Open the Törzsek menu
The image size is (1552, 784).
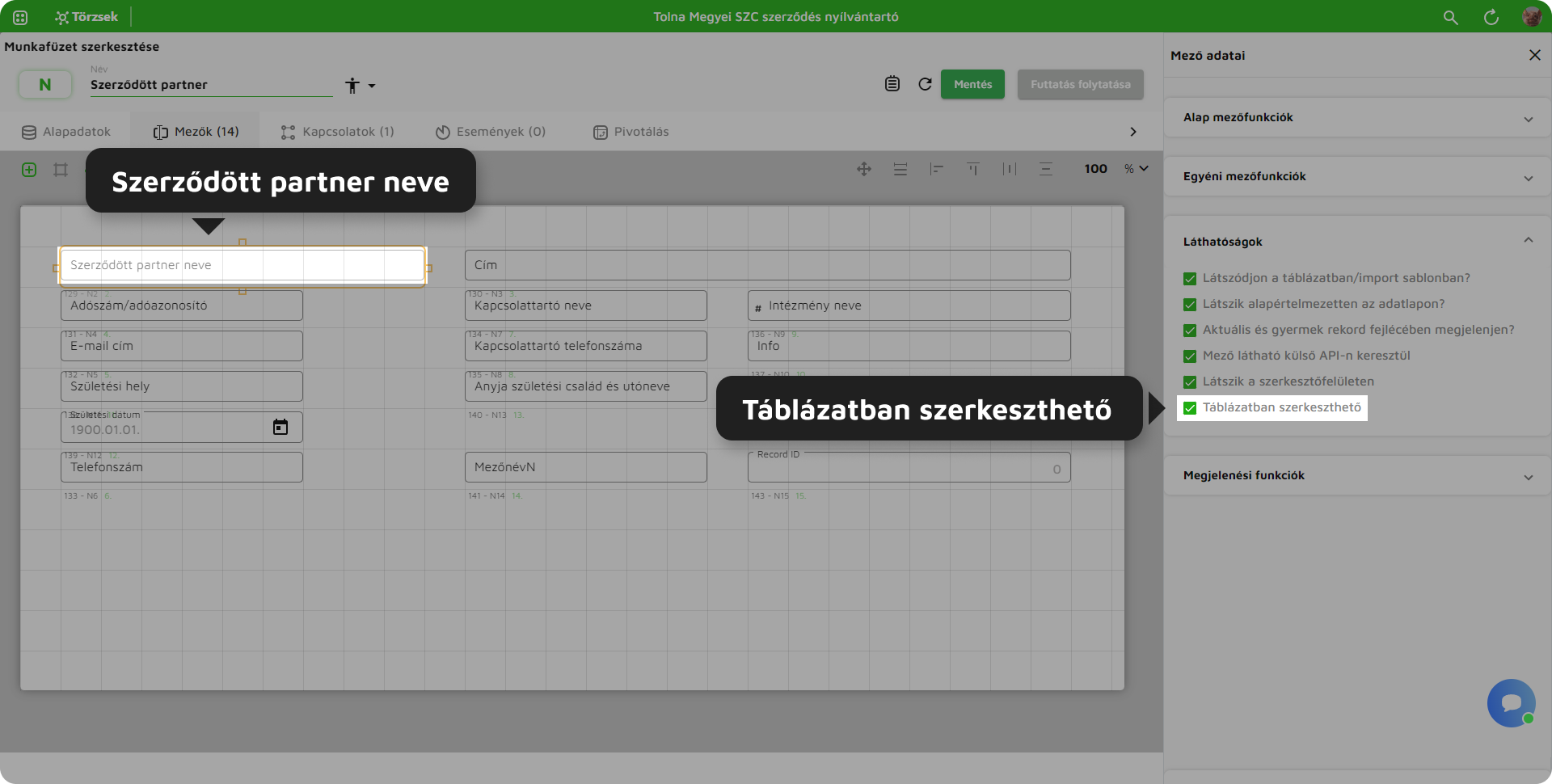[86, 17]
